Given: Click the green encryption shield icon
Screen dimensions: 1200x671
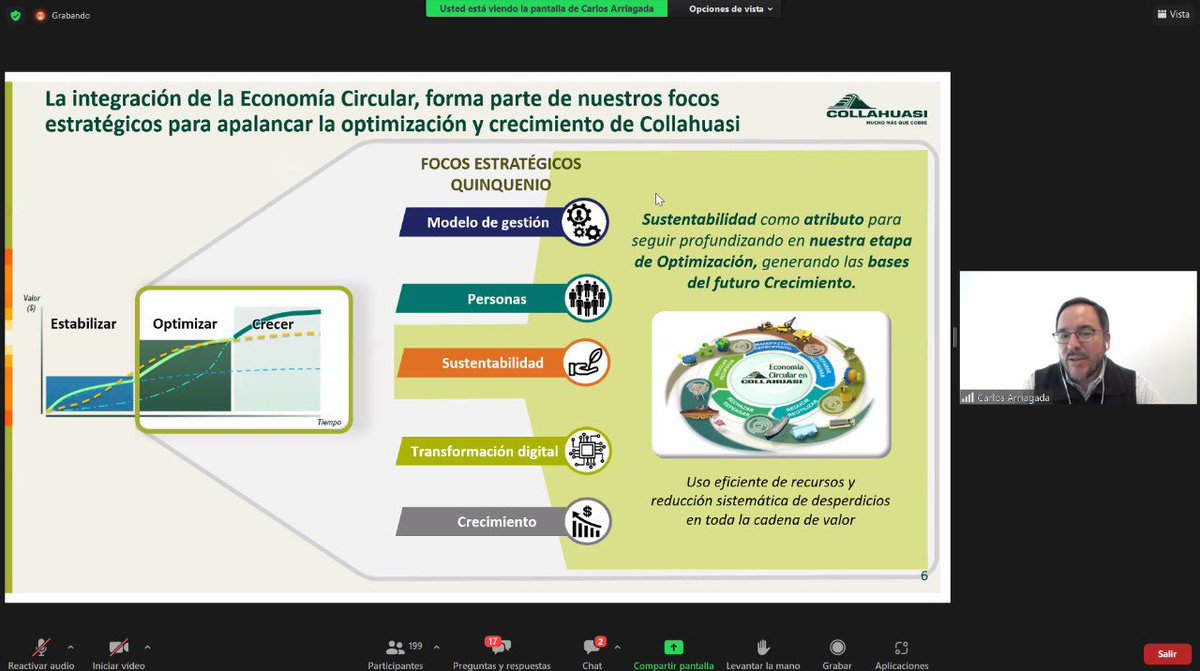Looking at the screenshot, I should click(15, 15).
